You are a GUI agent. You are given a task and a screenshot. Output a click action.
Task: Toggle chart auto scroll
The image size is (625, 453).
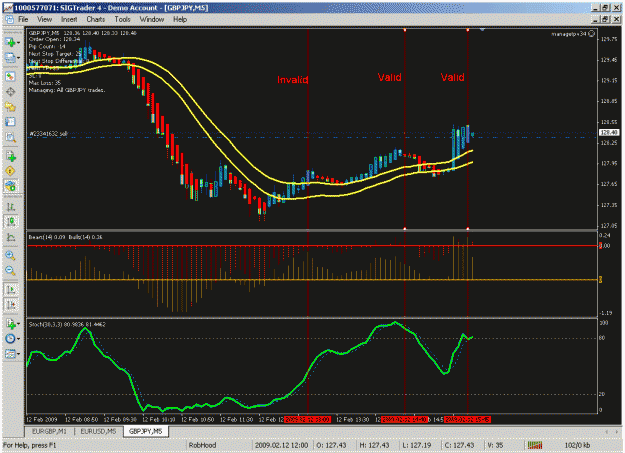tap(10, 290)
